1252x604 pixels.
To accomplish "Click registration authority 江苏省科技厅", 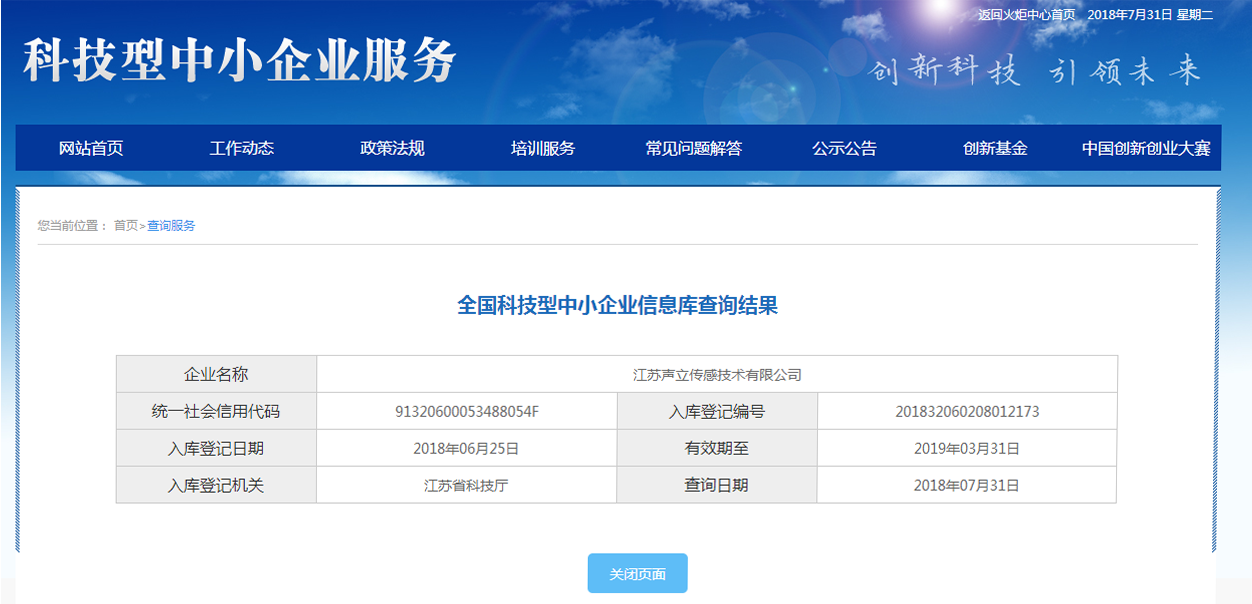I will 466,486.
